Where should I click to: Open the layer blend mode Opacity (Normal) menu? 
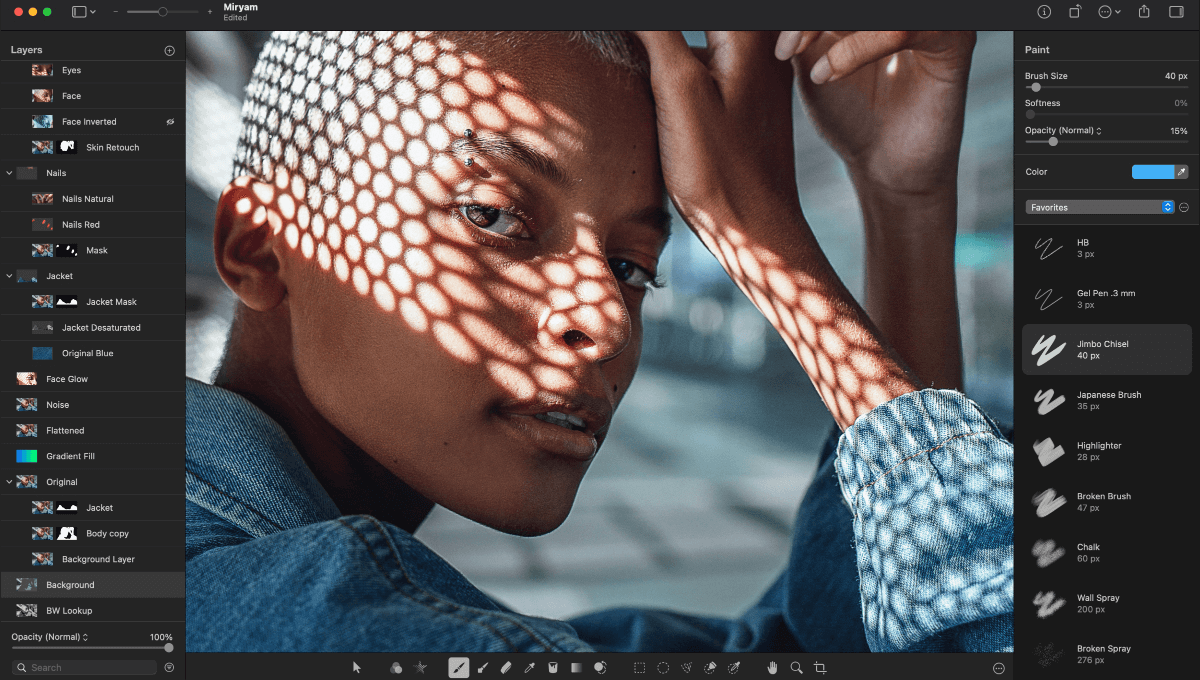click(x=50, y=637)
